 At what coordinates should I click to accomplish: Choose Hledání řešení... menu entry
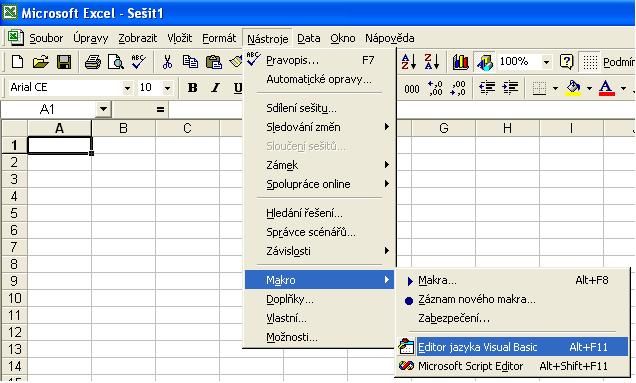[x=319, y=213]
